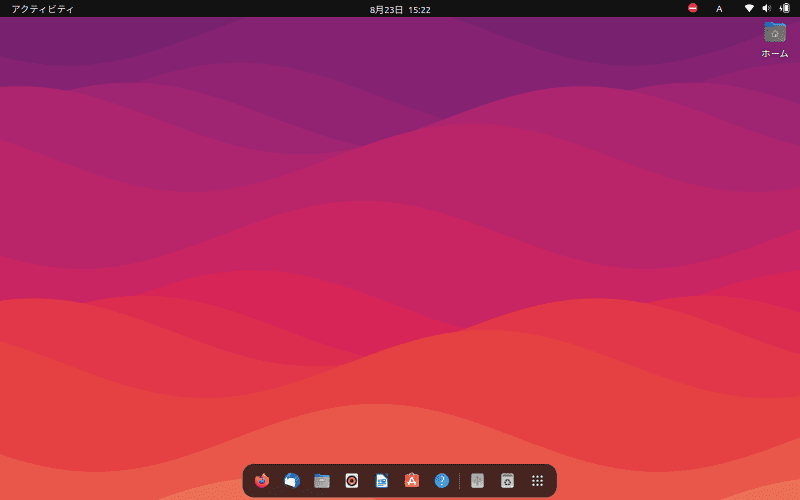Click the red no-entry status indicator
The width and height of the screenshot is (800, 500).
point(692,8)
